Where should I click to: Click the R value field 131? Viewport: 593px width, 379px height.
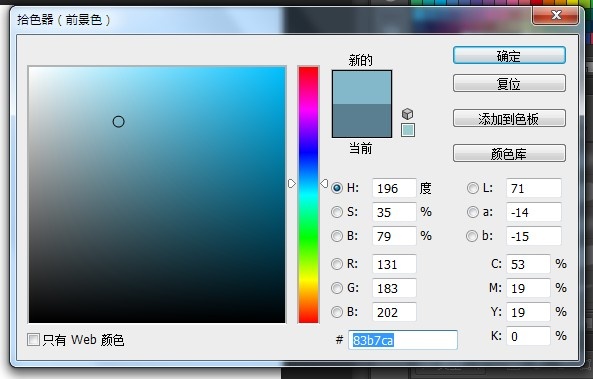coord(394,264)
